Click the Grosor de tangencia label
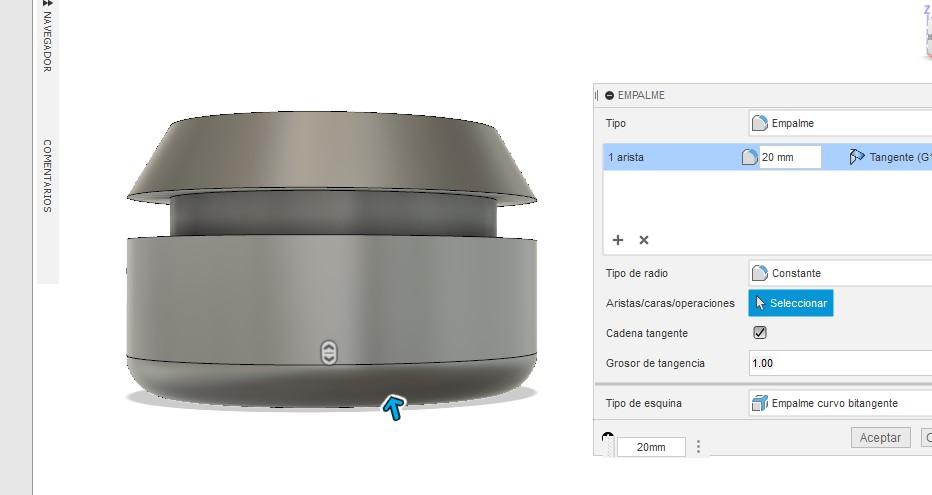The image size is (932, 495). click(655, 363)
